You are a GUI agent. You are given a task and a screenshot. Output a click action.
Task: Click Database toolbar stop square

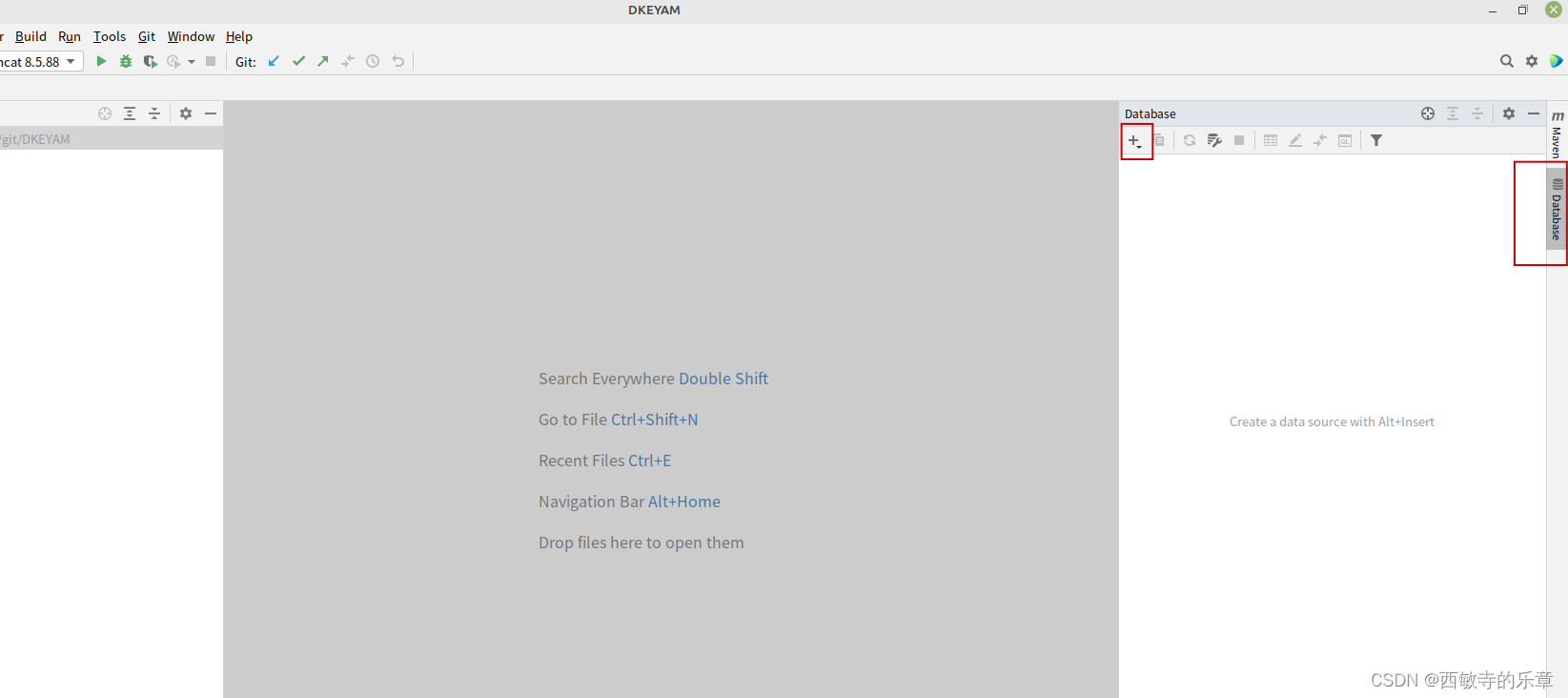pyautogui.click(x=1239, y=140)
